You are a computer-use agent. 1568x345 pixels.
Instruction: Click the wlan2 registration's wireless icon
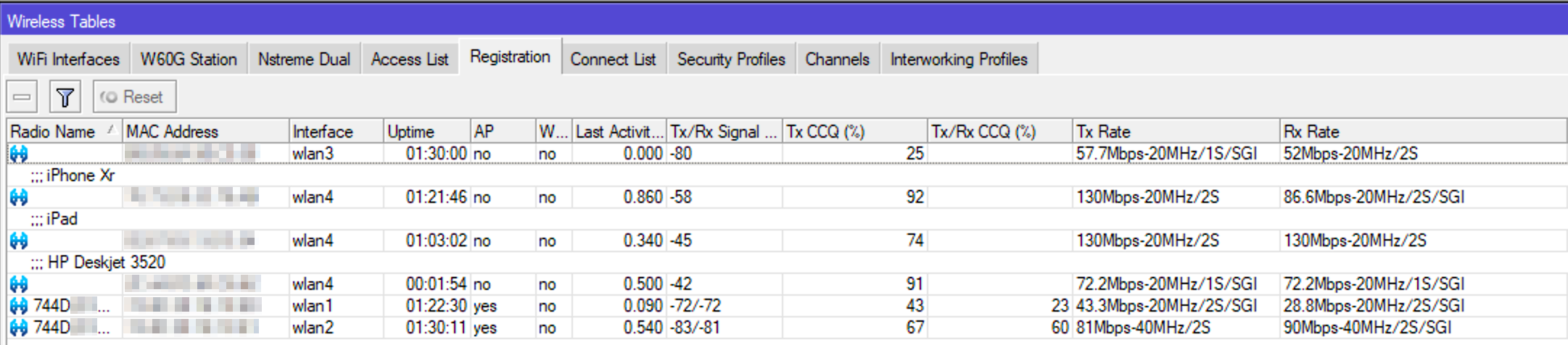[19, 328]
